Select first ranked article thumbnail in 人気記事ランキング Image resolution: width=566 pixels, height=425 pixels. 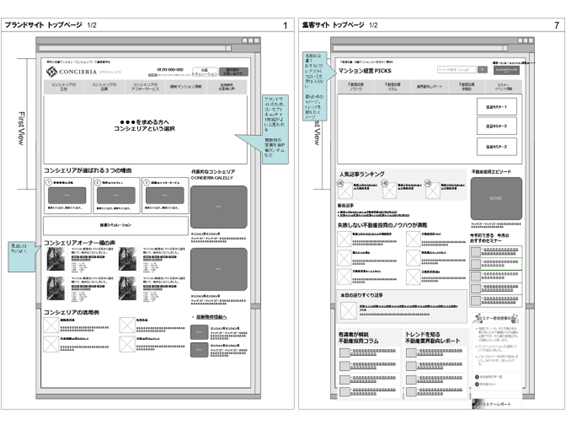pyautogui.click(x=345, y=191)
